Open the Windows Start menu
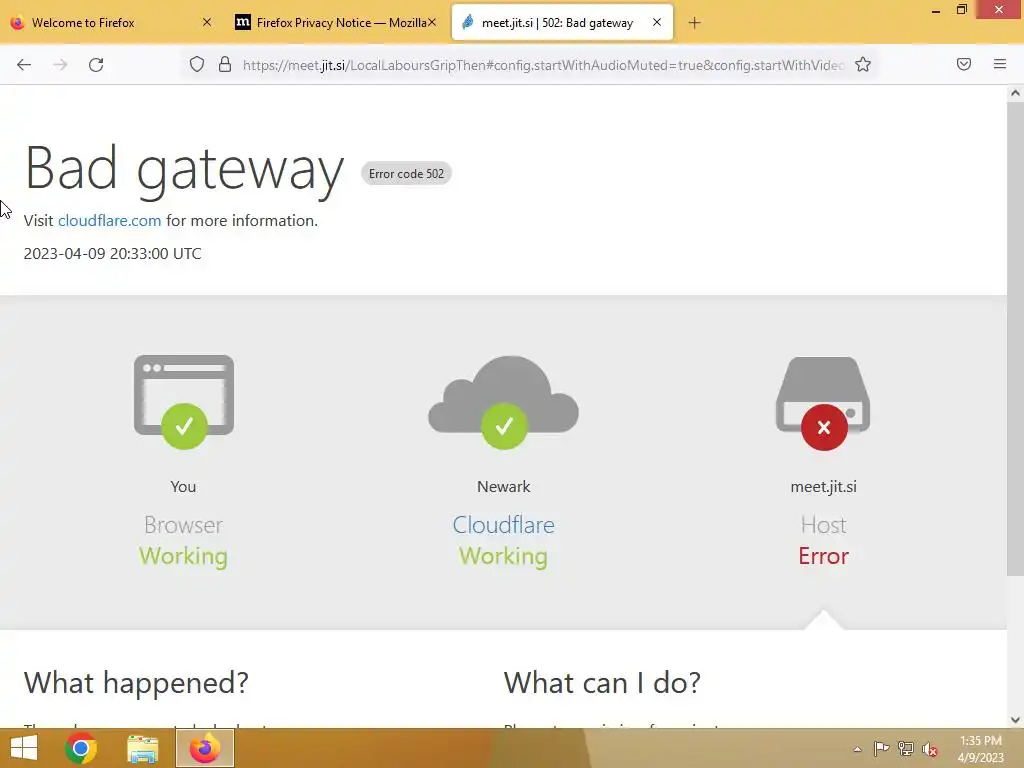 click(24, 748)
